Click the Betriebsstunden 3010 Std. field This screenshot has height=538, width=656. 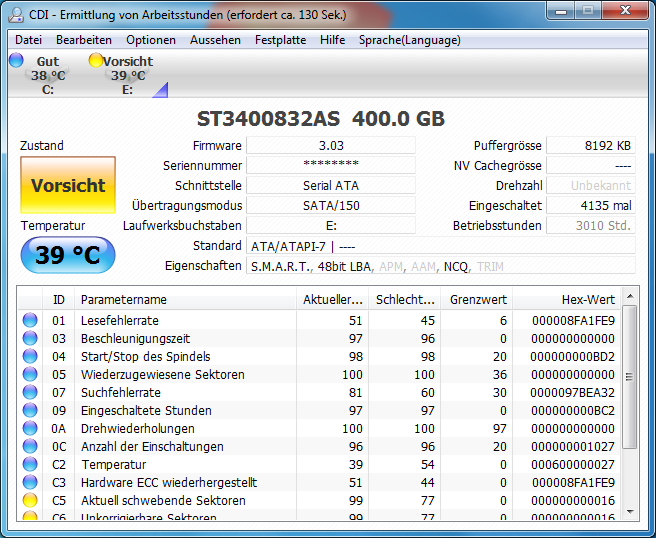point(591,225)
